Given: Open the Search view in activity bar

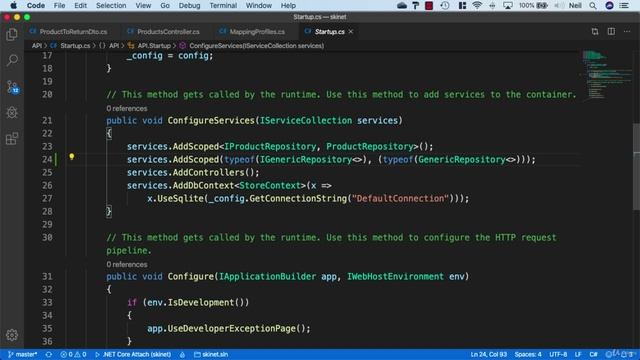Looking at the screenshot, I should coord(12,60).
